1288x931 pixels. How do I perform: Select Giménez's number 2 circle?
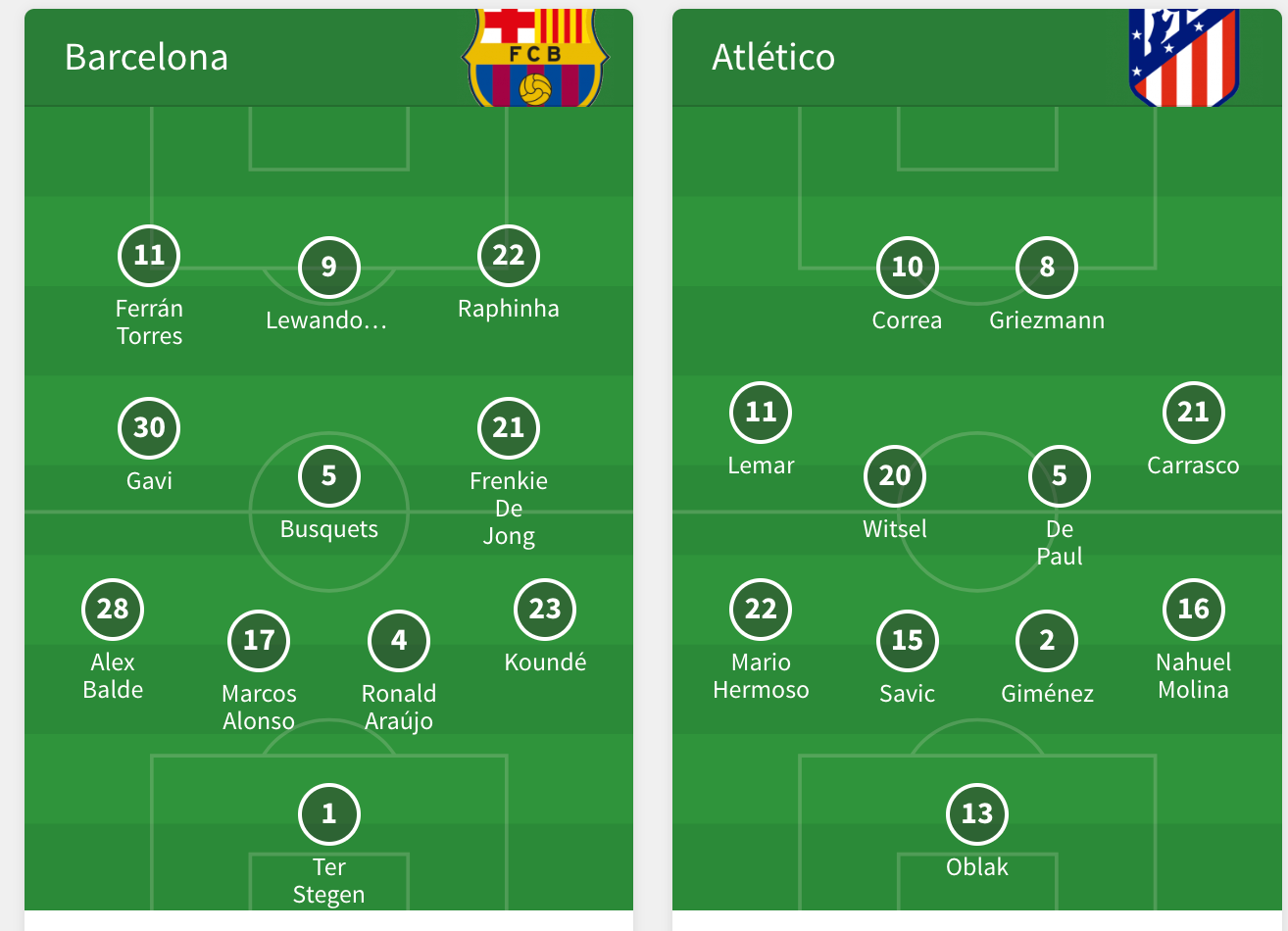pos(1047,640)
